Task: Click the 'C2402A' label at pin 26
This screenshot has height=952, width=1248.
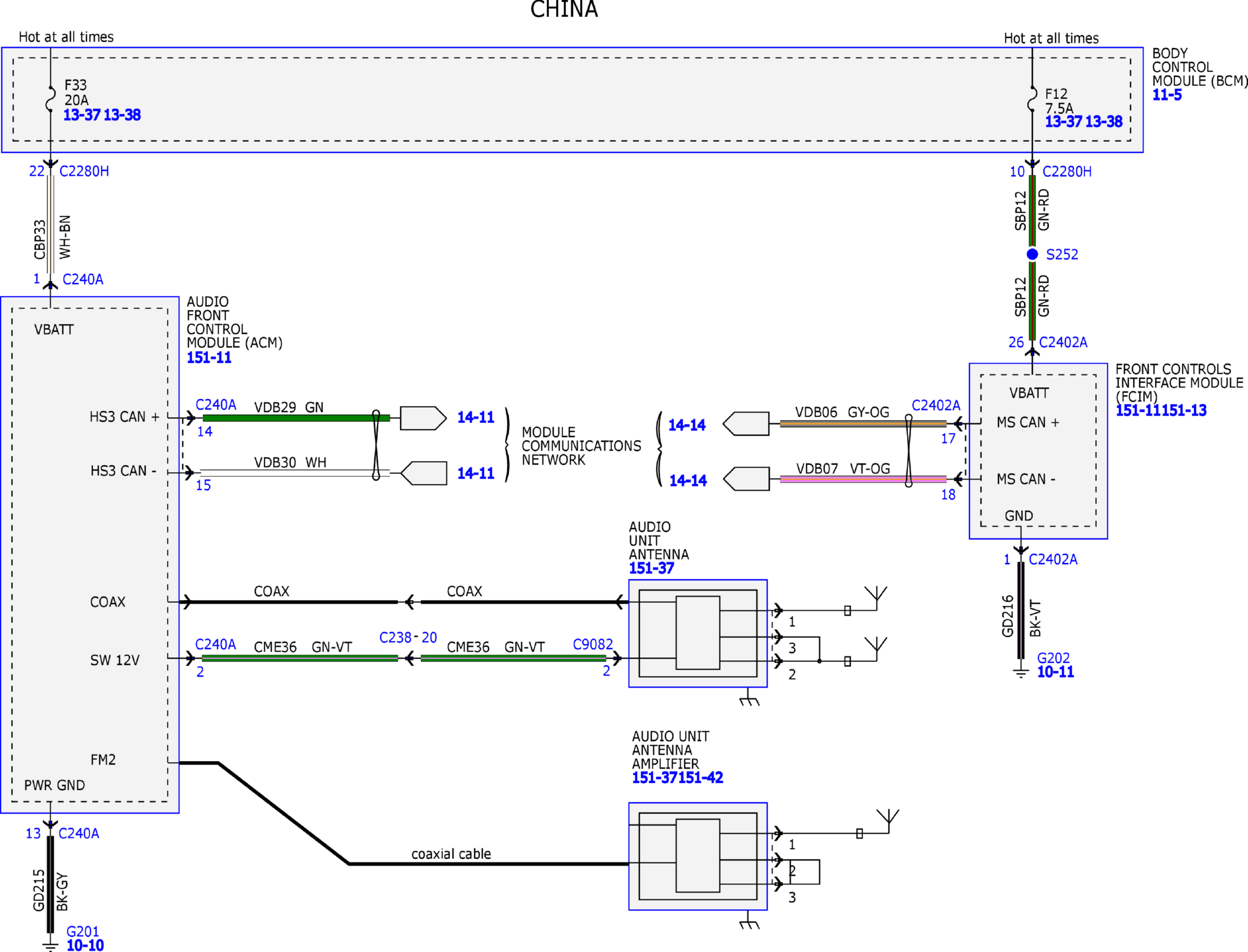Action: pyautogui.click(x=1063, y=342)
